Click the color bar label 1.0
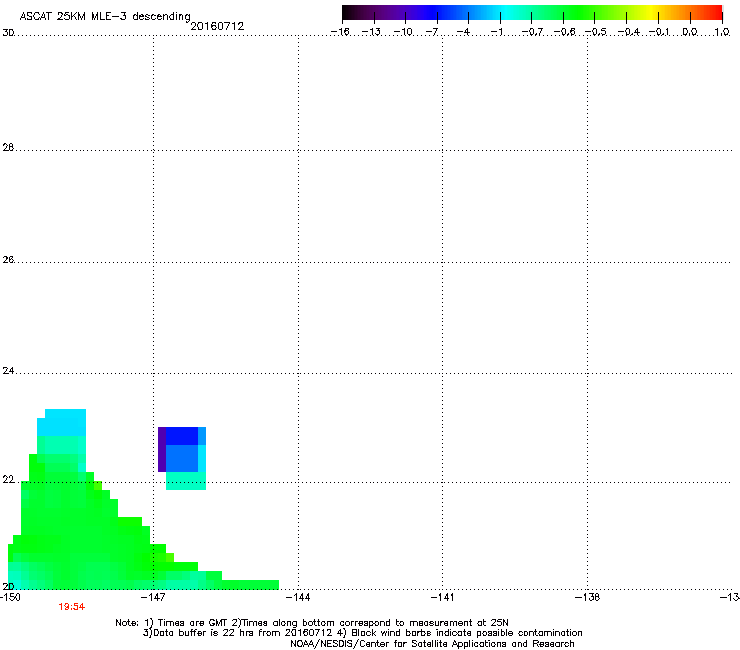The height and width of the screenshot is (650, 740). [x=722, y=32]
